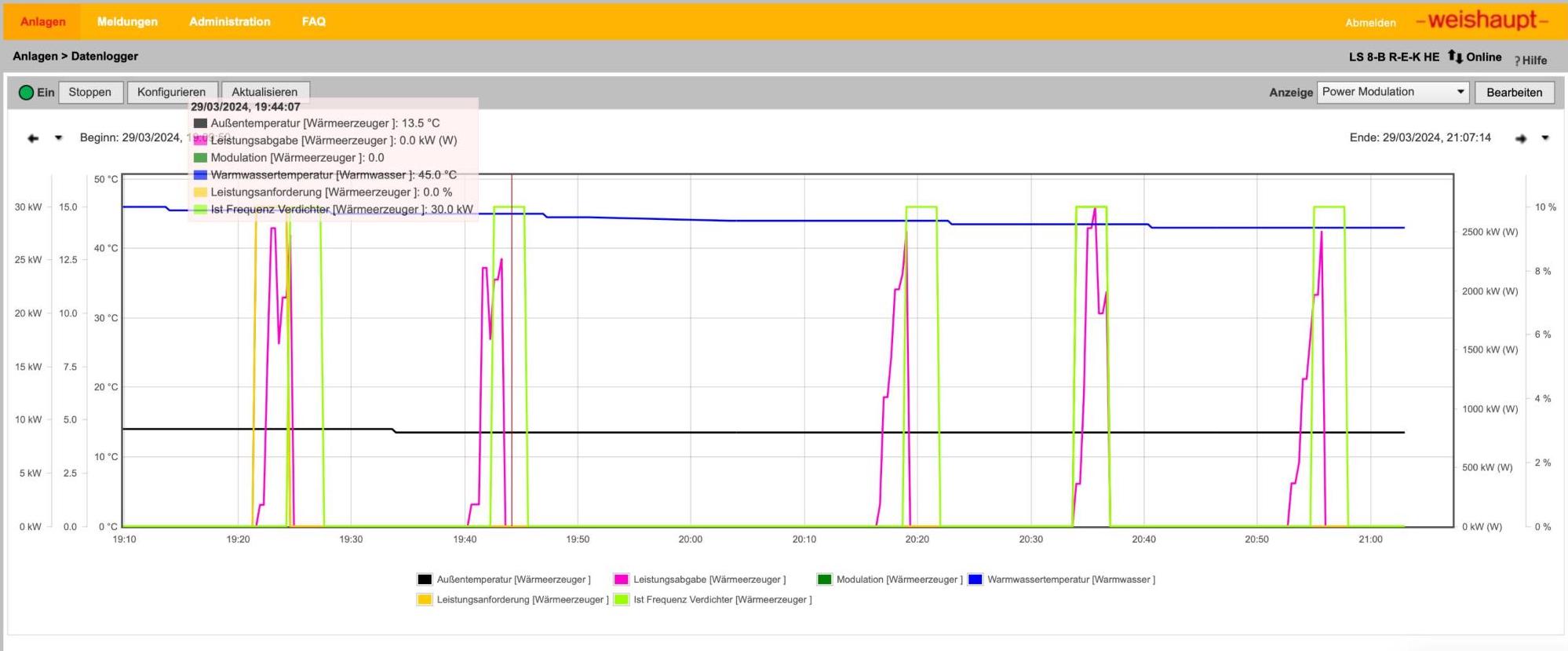Click the Bearbeiten button
Image resolution: width=1568 pixels, height=651 pixels.
[1514, 93]
